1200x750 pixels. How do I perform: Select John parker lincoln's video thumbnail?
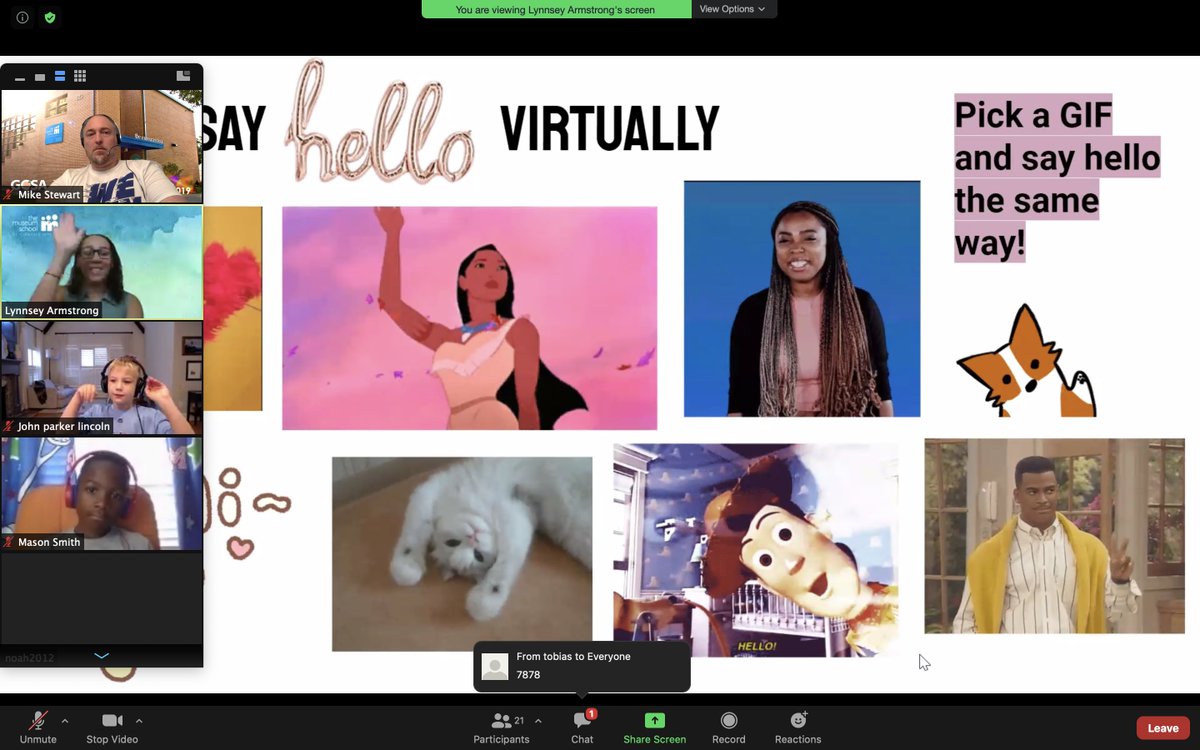point(102,378)
